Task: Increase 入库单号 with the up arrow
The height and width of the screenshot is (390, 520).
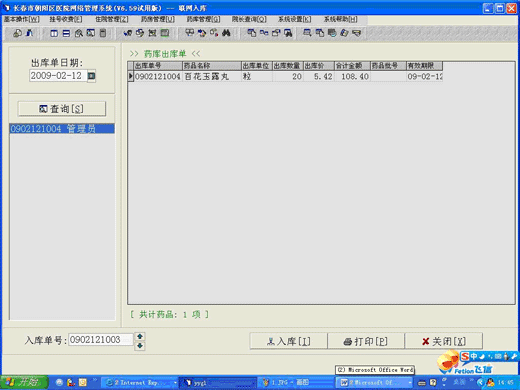Action: point(140,336)
